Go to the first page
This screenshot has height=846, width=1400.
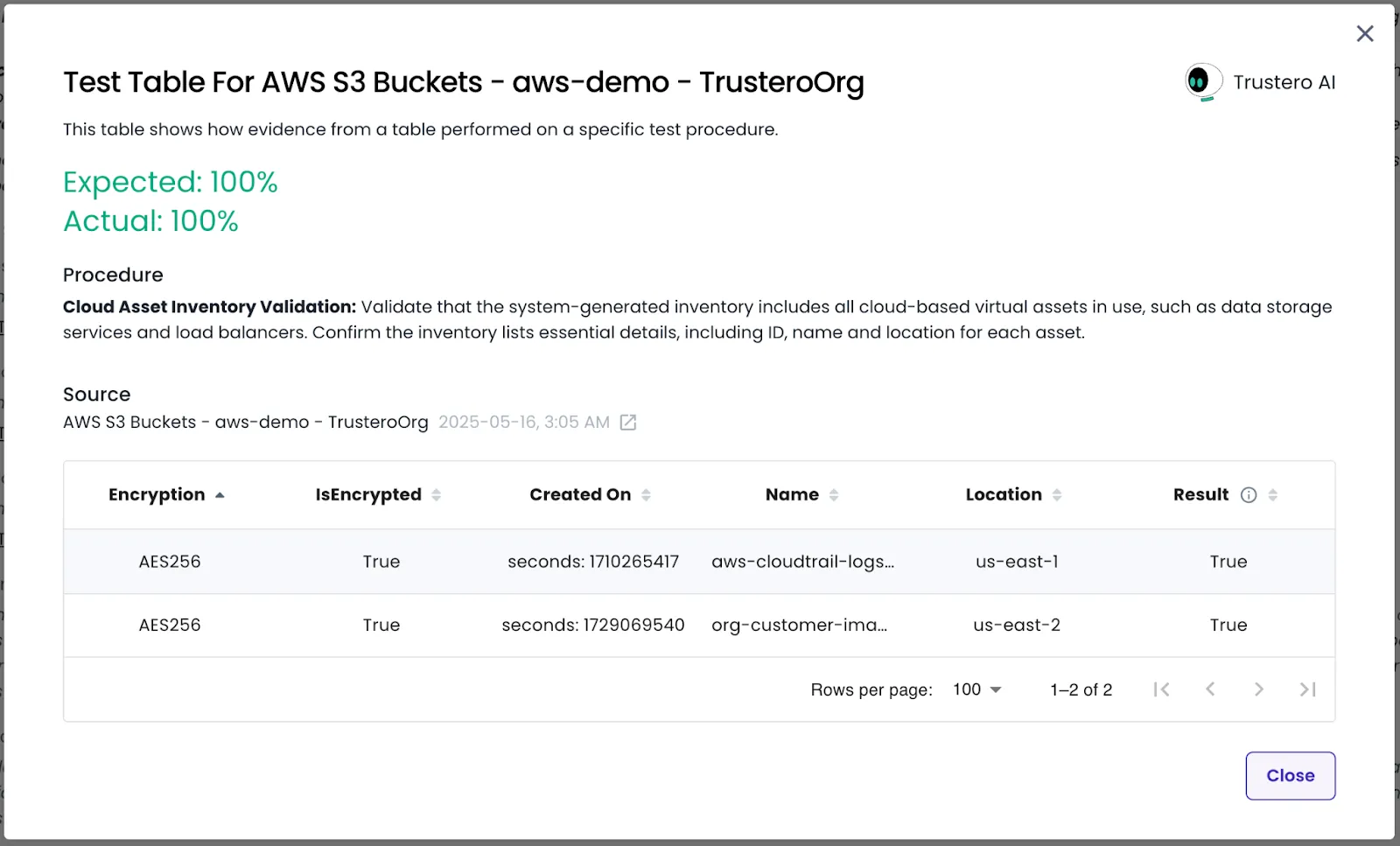pyautogui.click(x=1161, y=689)
